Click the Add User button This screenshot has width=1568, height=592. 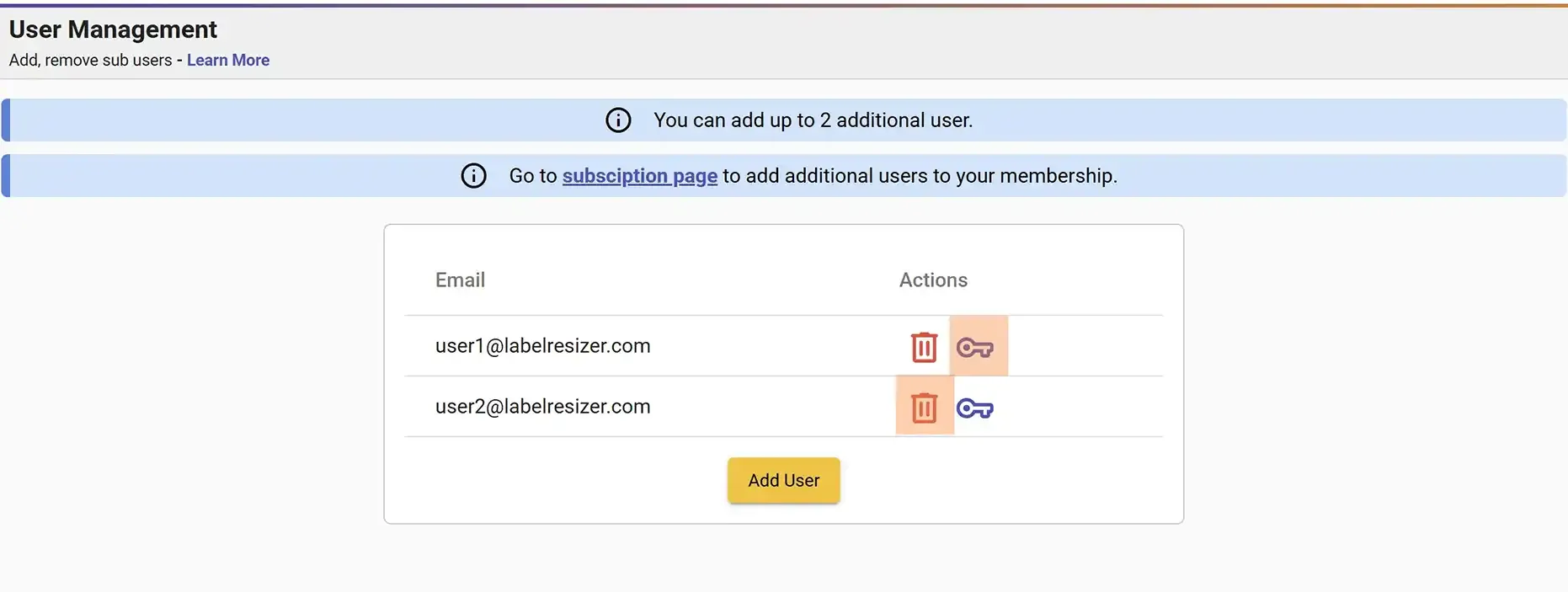click(784, 480)
